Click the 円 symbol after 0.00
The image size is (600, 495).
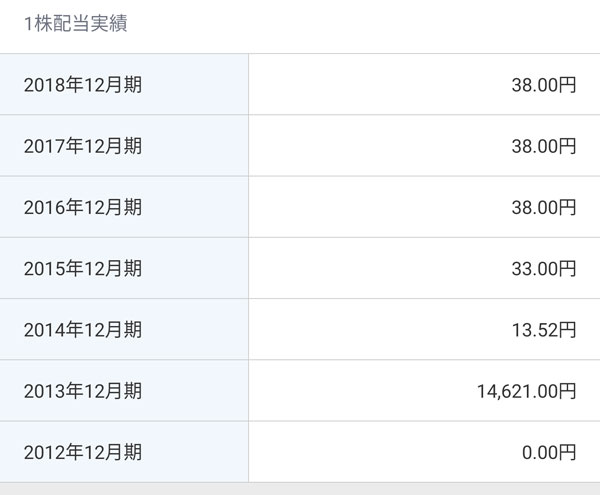567,452
